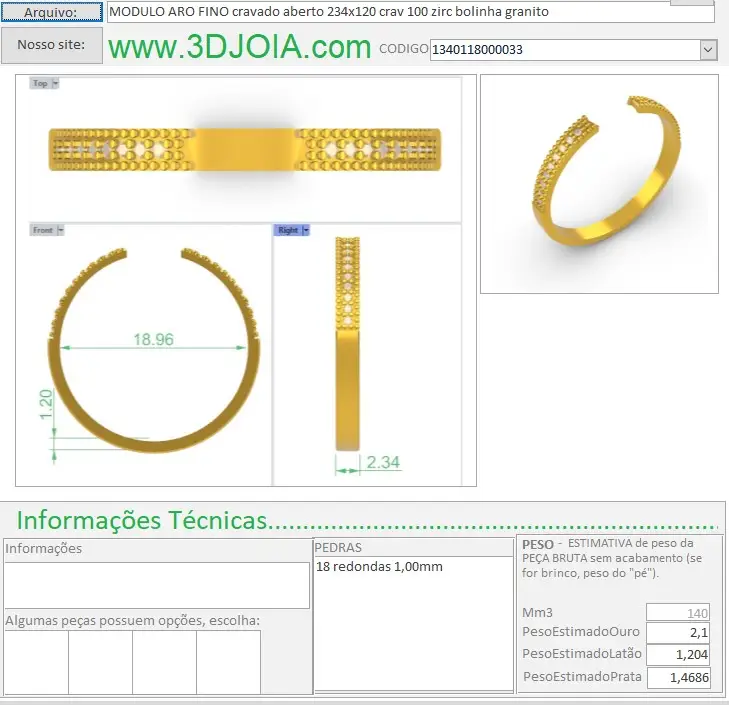Click the PesoEstimadoLatão value field
The image size is (729, 705).
click(x=677, y=655)
